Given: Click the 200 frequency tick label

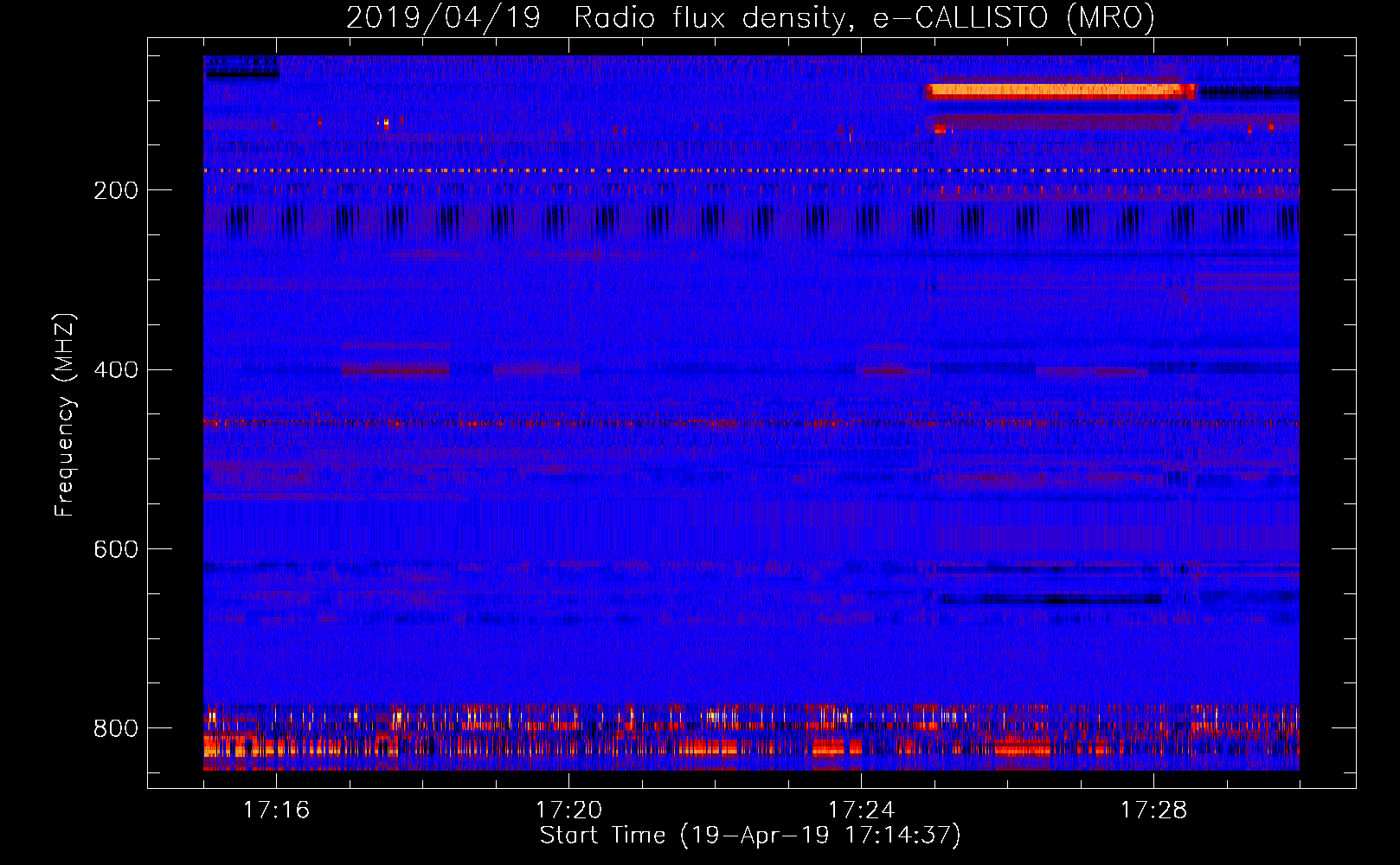Looking at the screenshot, I should click(x=116, y=190).
